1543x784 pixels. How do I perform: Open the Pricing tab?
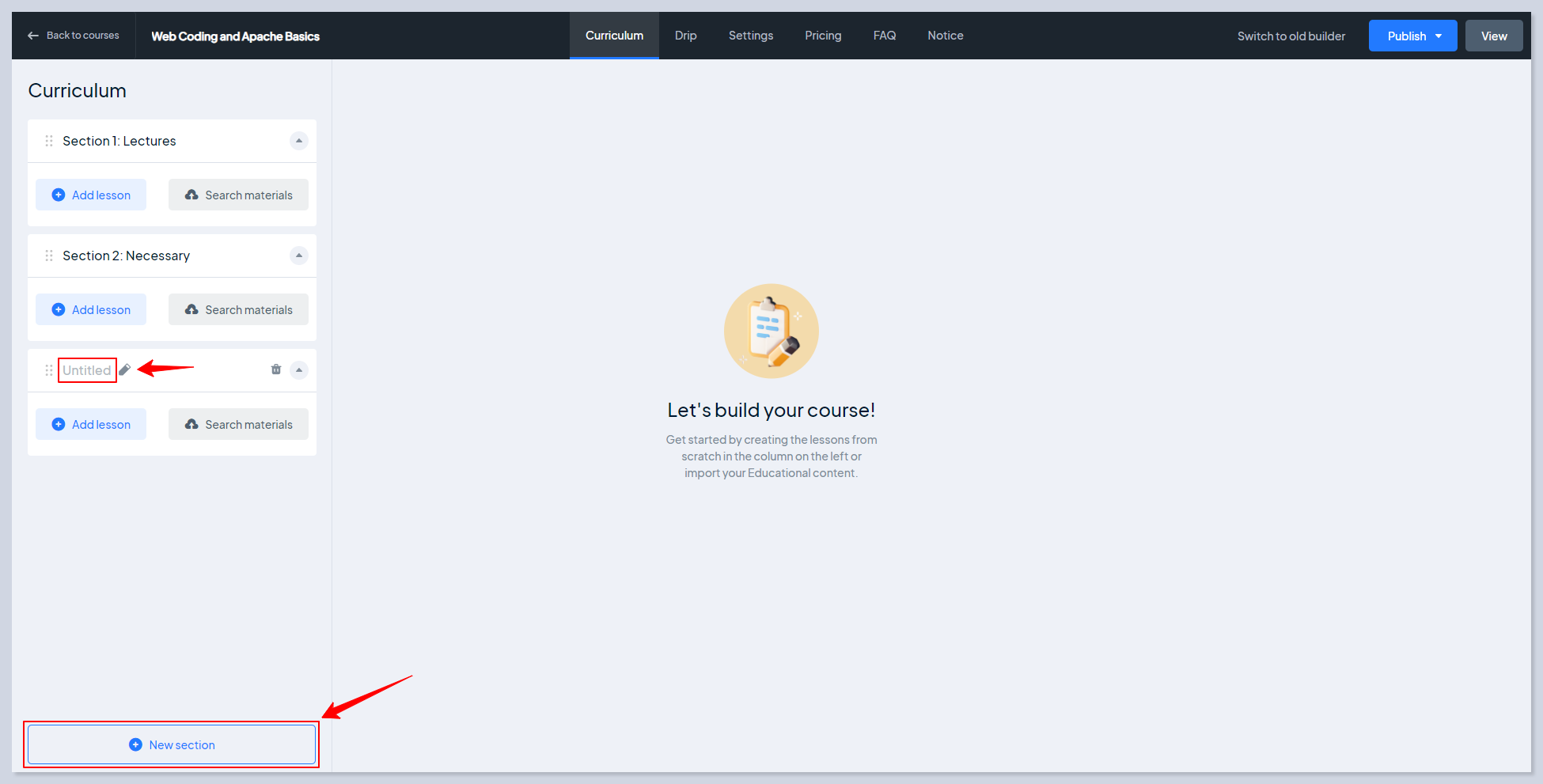click(x=823, y=36)
